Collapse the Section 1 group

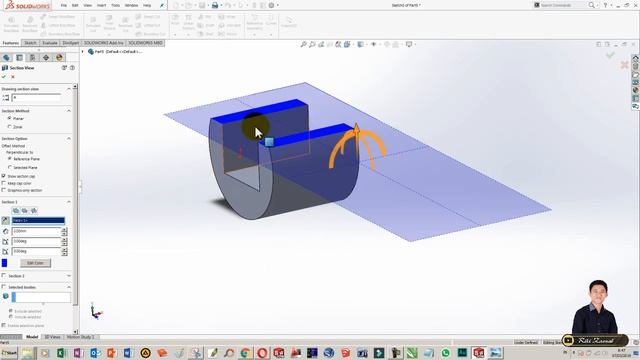[69, 202]
